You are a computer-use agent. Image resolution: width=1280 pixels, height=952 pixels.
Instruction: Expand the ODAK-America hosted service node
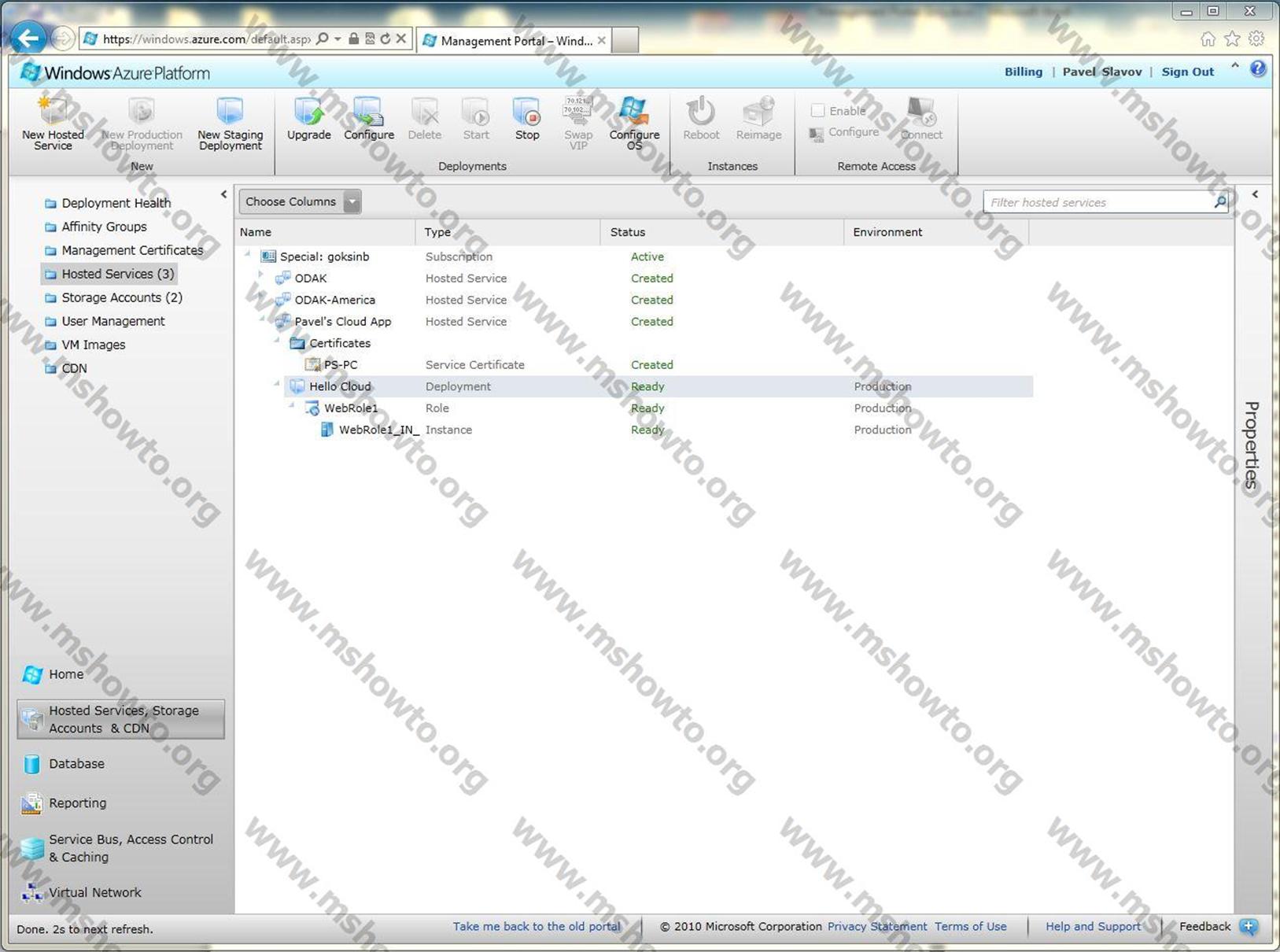tap(261, 297)
